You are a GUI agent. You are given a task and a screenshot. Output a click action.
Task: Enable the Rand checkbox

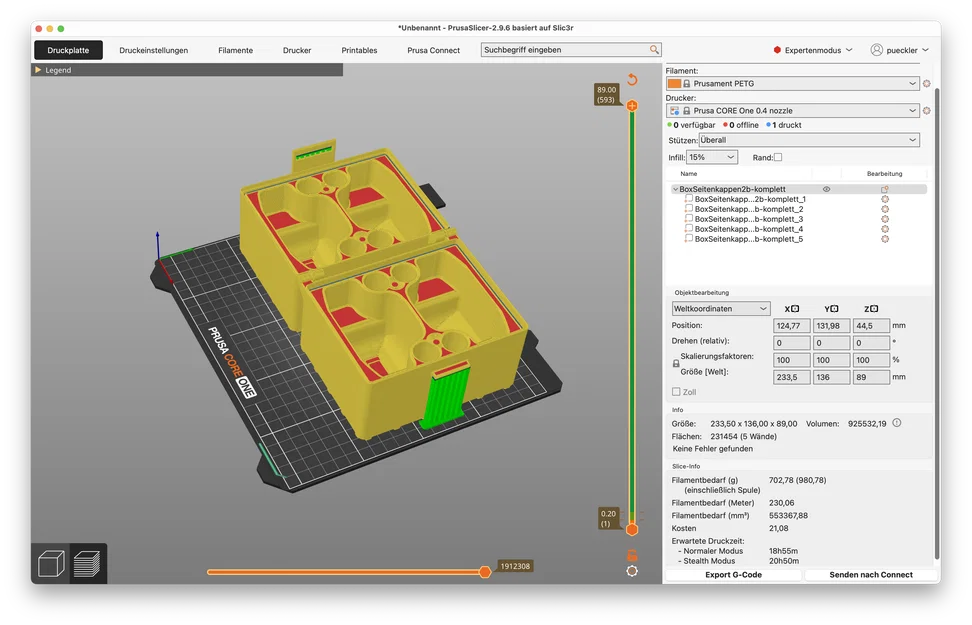click(x=778, y=157)
